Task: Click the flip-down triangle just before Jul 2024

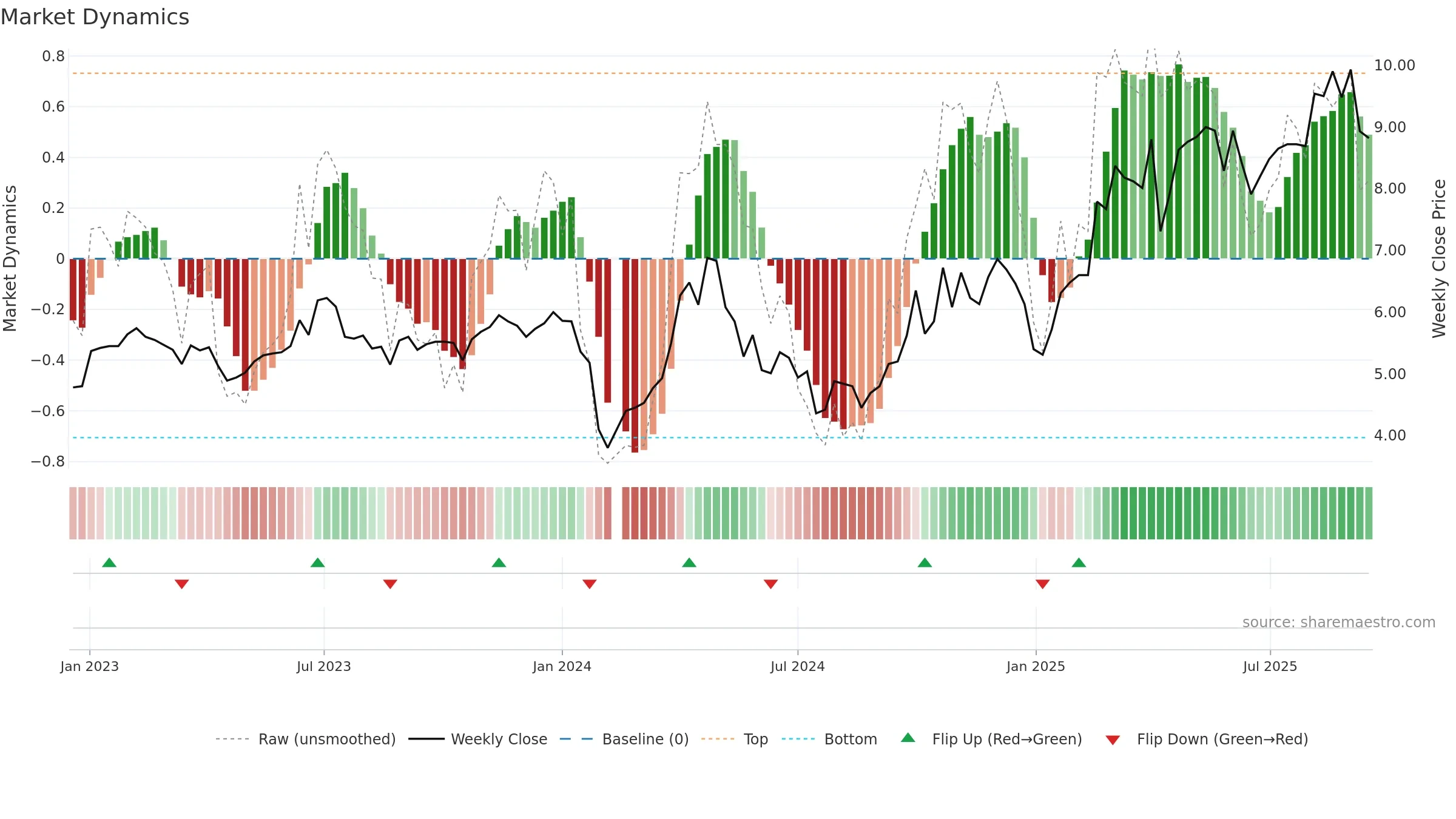Action: [771, 584]
